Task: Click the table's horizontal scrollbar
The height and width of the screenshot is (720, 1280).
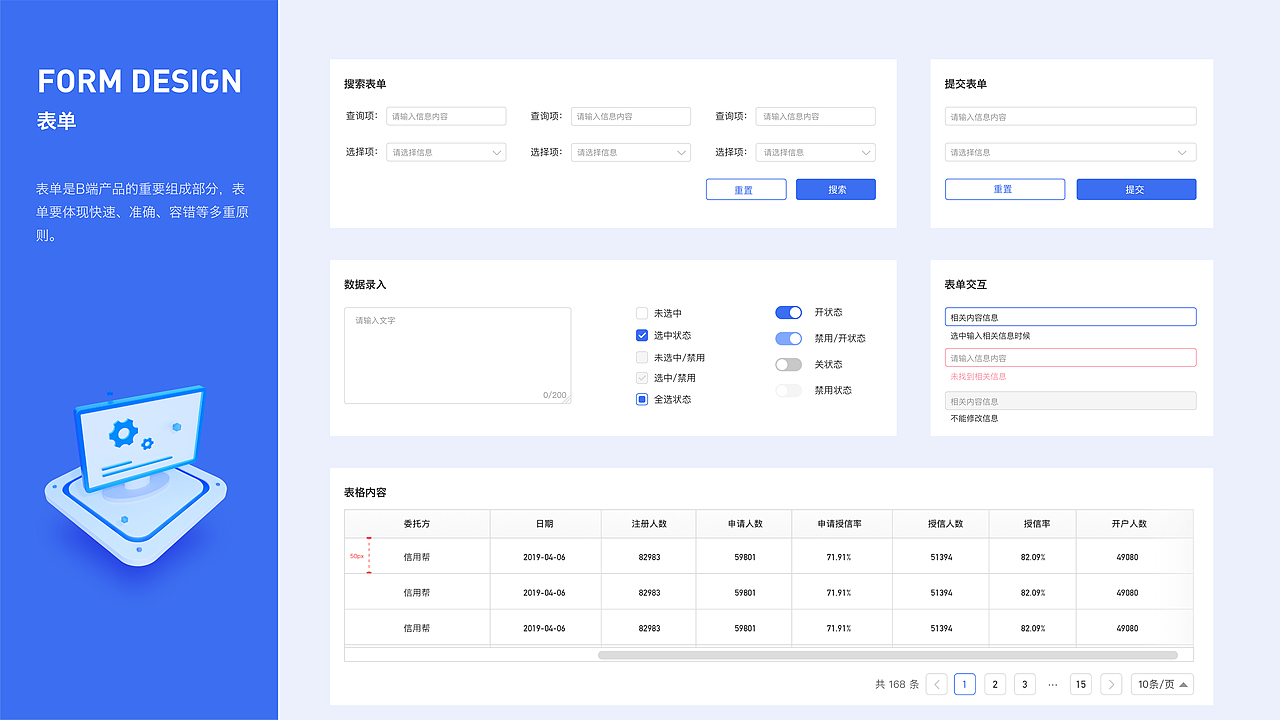Action: coord(888,655)
